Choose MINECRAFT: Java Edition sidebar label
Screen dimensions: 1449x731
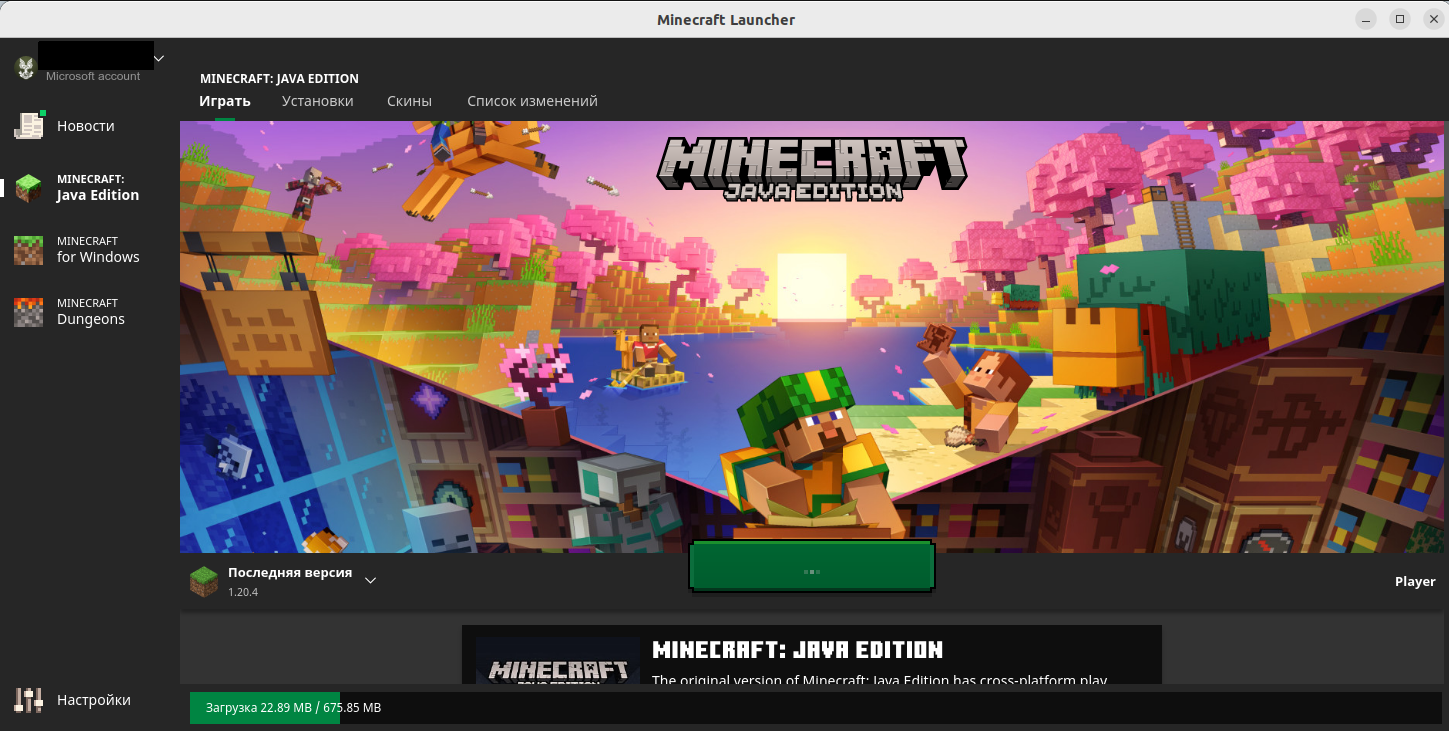[x=98, y=187]
